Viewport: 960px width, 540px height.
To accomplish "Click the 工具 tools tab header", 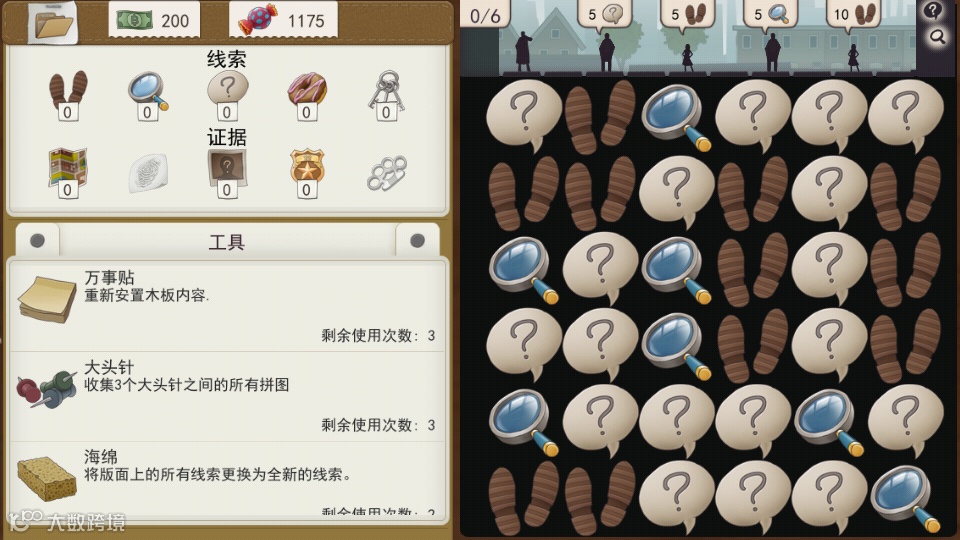I will coord(227,242).
